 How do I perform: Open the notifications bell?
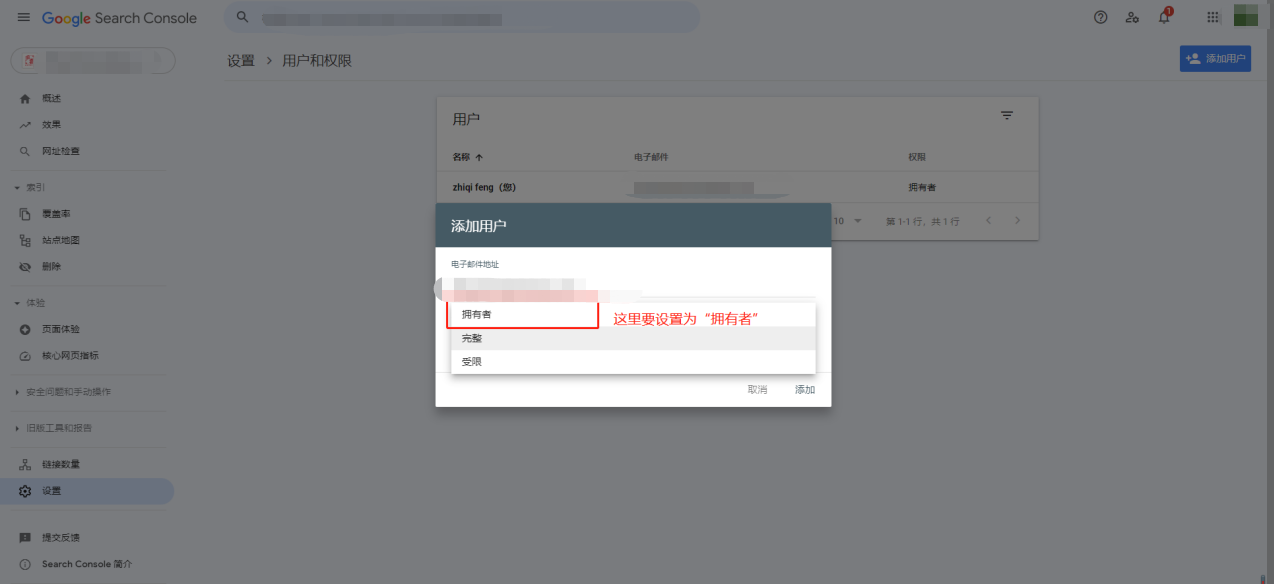point(1164,18)
